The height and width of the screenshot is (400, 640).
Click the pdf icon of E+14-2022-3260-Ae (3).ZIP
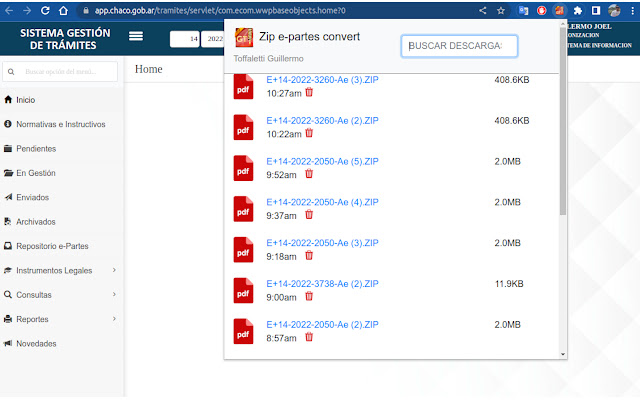point(243,87)
